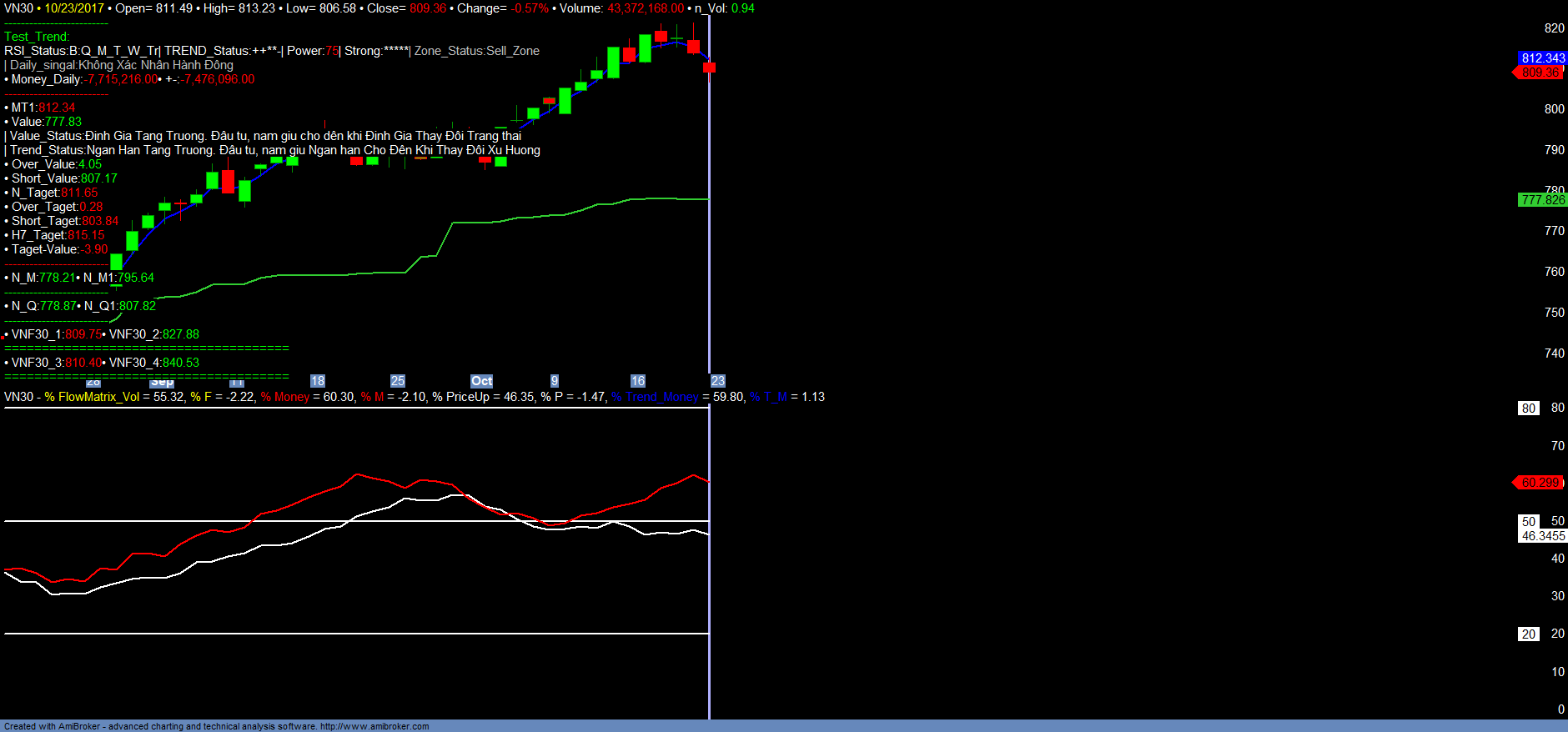
Task: Click the '% Trend_Money' indicator label
Action: click(655, 397)
